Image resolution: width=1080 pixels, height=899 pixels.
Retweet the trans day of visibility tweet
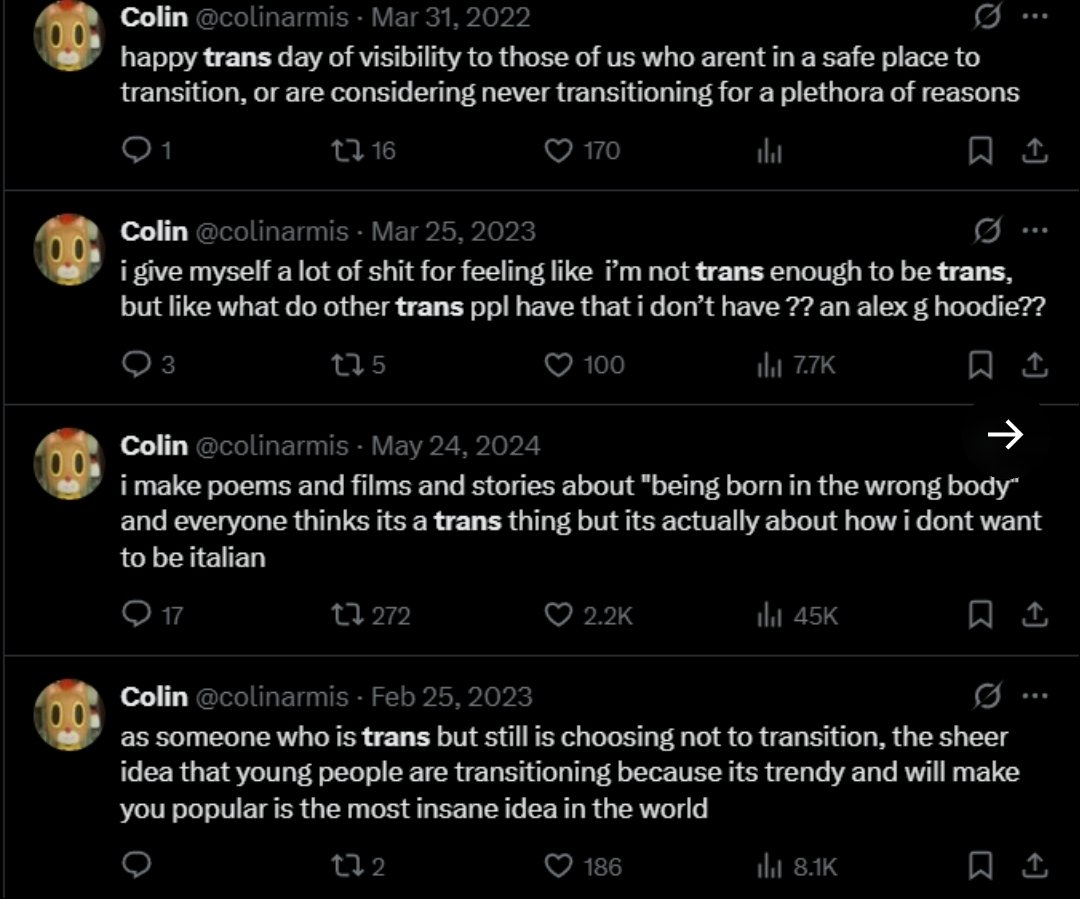pos(363,150)
